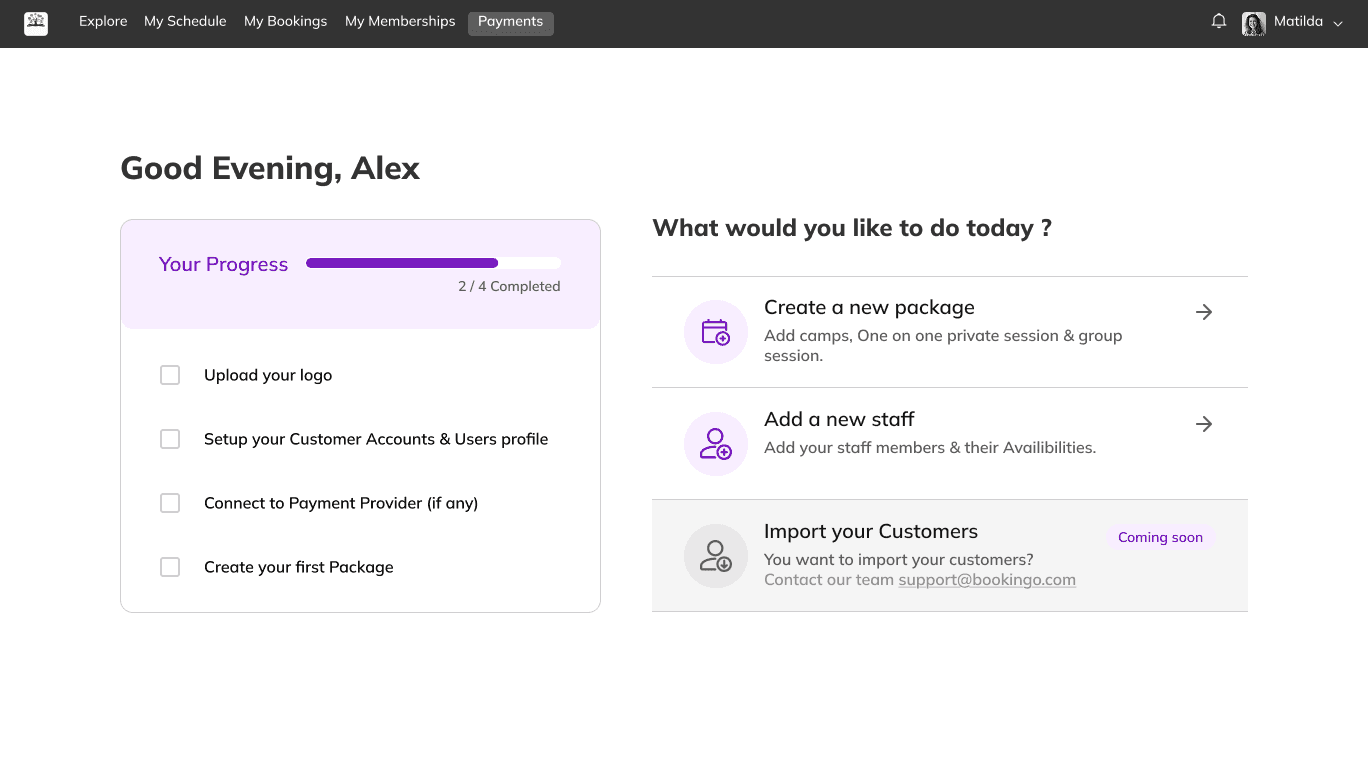This screenshot has height=768, width=1368.
Task: Click Matilda's profile avatar
Action: click(1253, 23)
